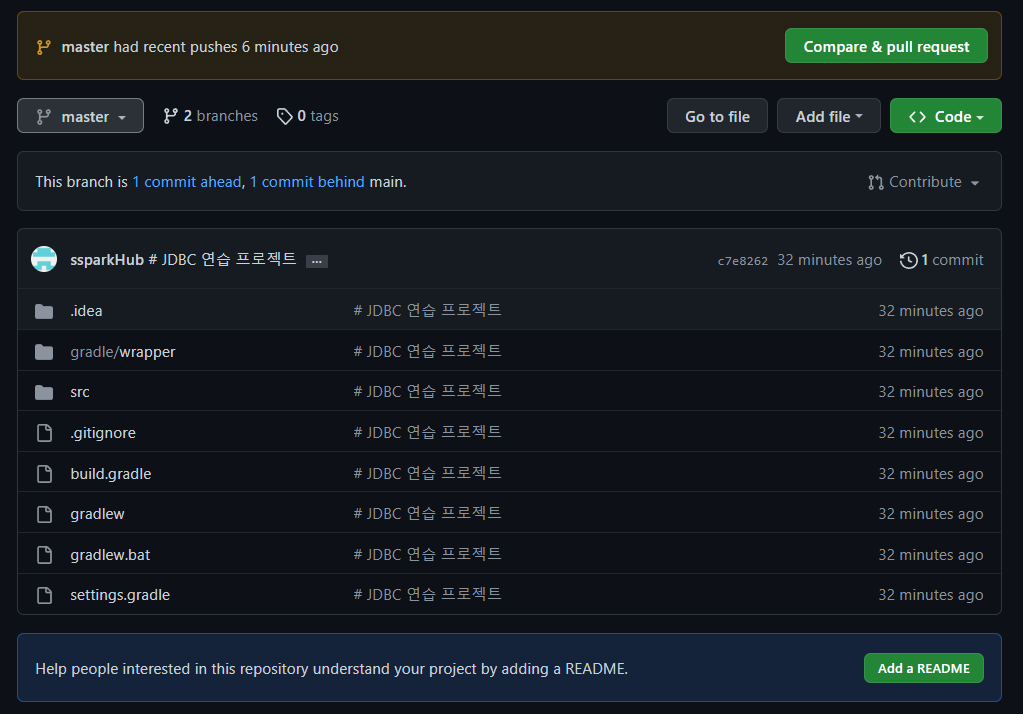The width and height of the screenshot is (1023, 714).
Task: Click the branch icon in pushes banner
Action: [x=44, y=47]
